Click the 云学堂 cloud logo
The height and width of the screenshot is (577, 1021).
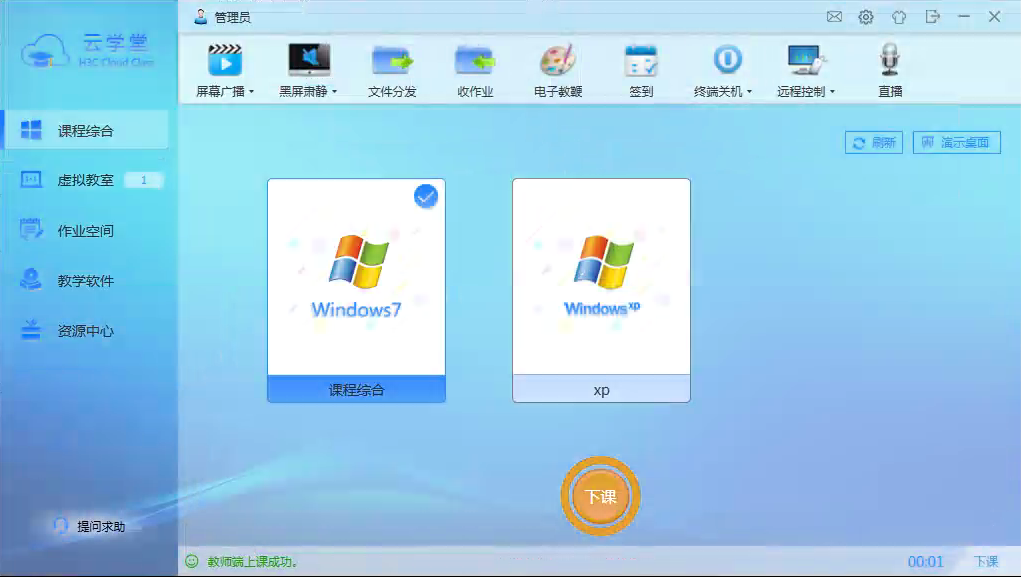pyautogui.click(x=87, y=51)
